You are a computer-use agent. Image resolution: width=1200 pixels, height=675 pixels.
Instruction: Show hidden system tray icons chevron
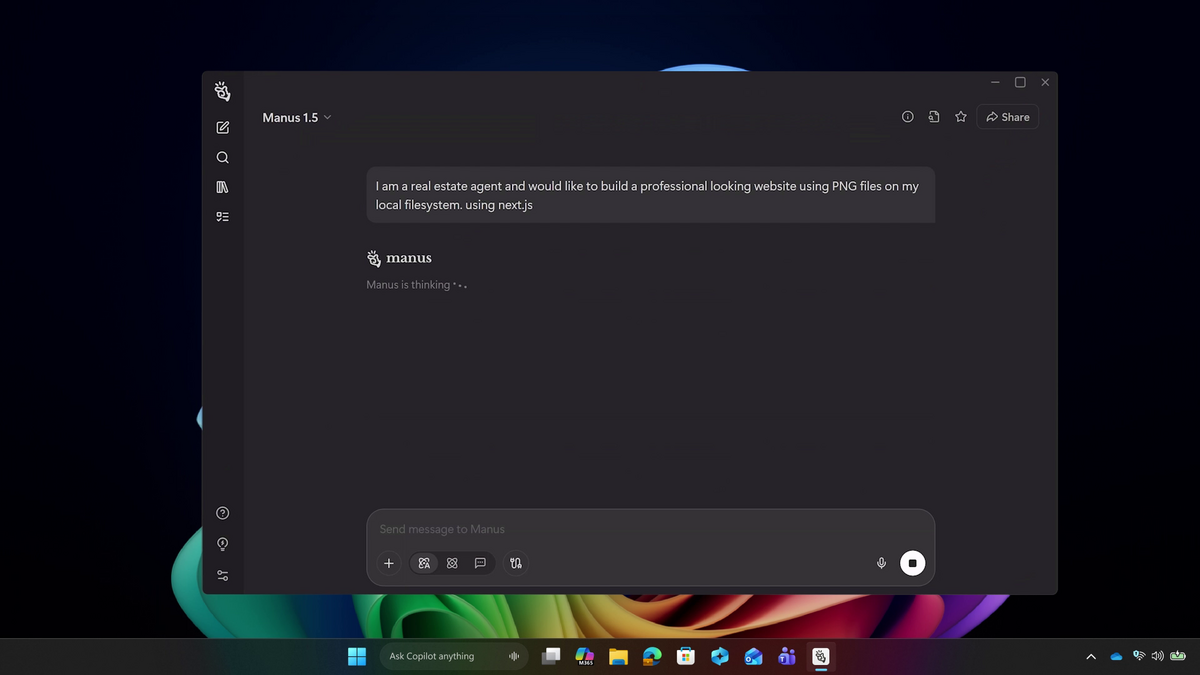[1091, 657]
